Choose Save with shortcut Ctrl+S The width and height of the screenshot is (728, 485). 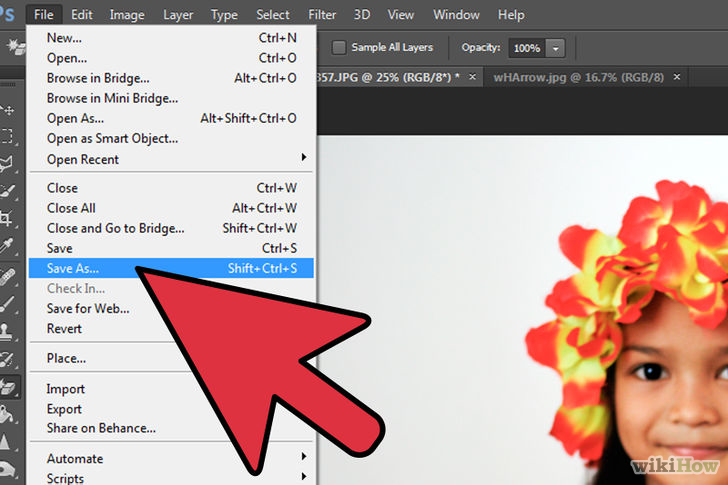pos(171,248)
